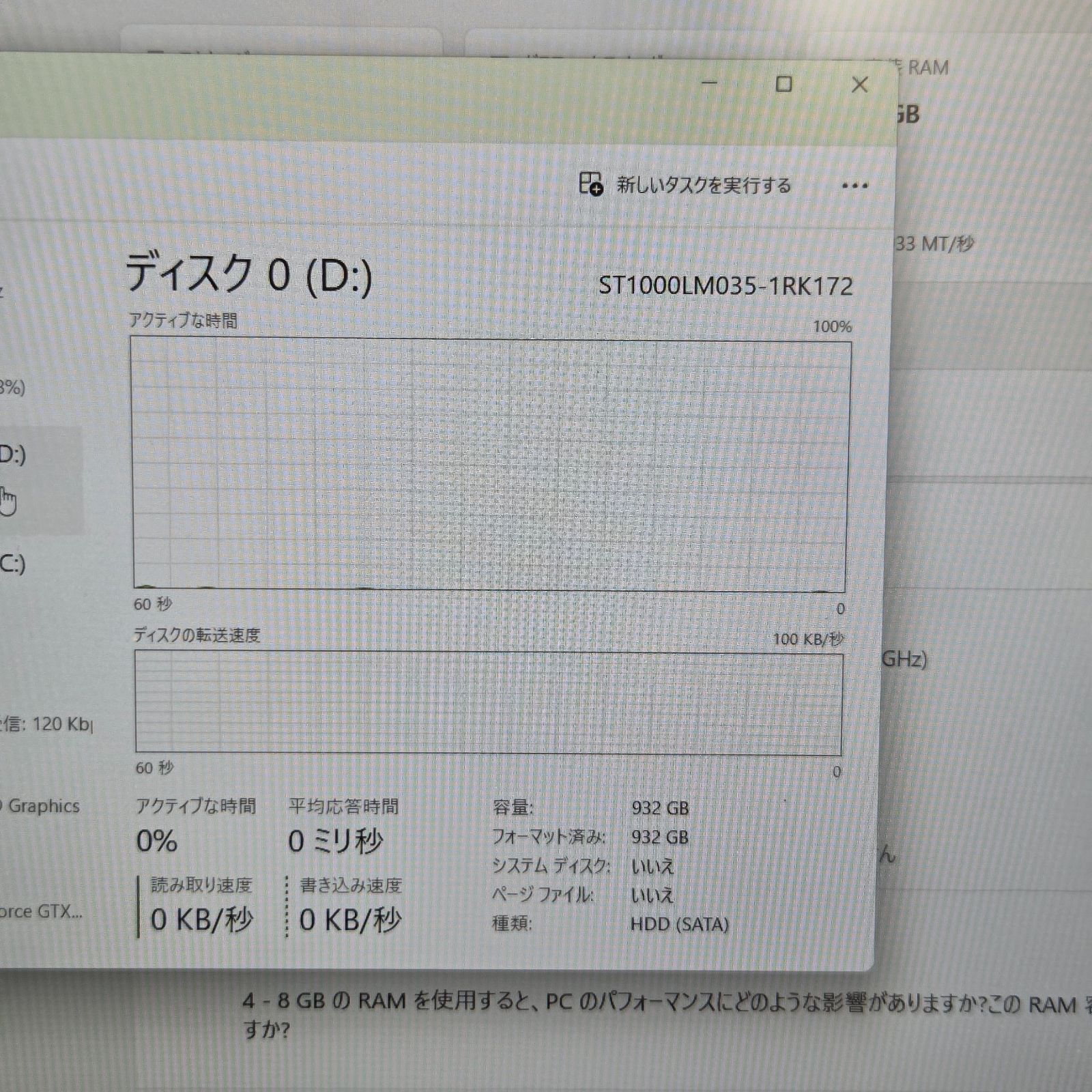Click the 100 KB/秒 scale label

point(808,640)
